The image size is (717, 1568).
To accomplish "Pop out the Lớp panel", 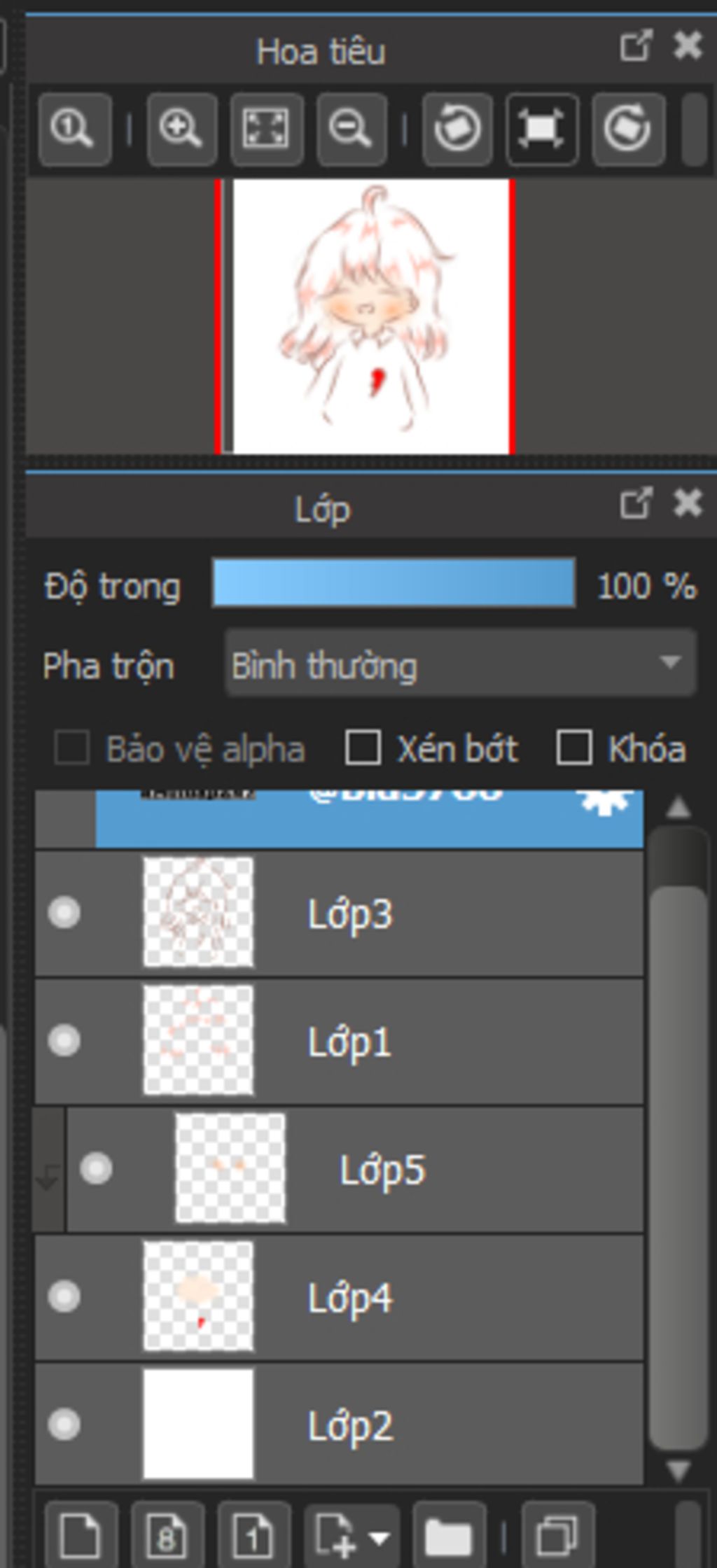I will [x=636, y=504].
